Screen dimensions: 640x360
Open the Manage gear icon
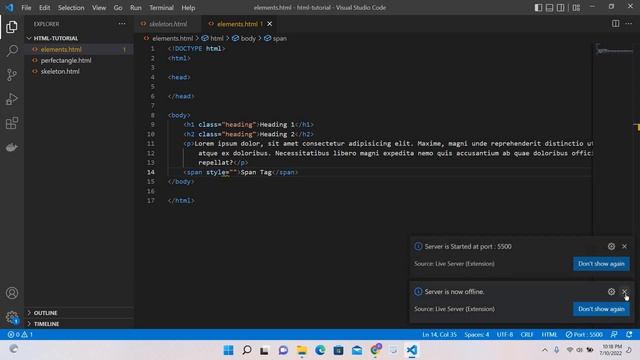pyautogui.click(x=12, y=317)
